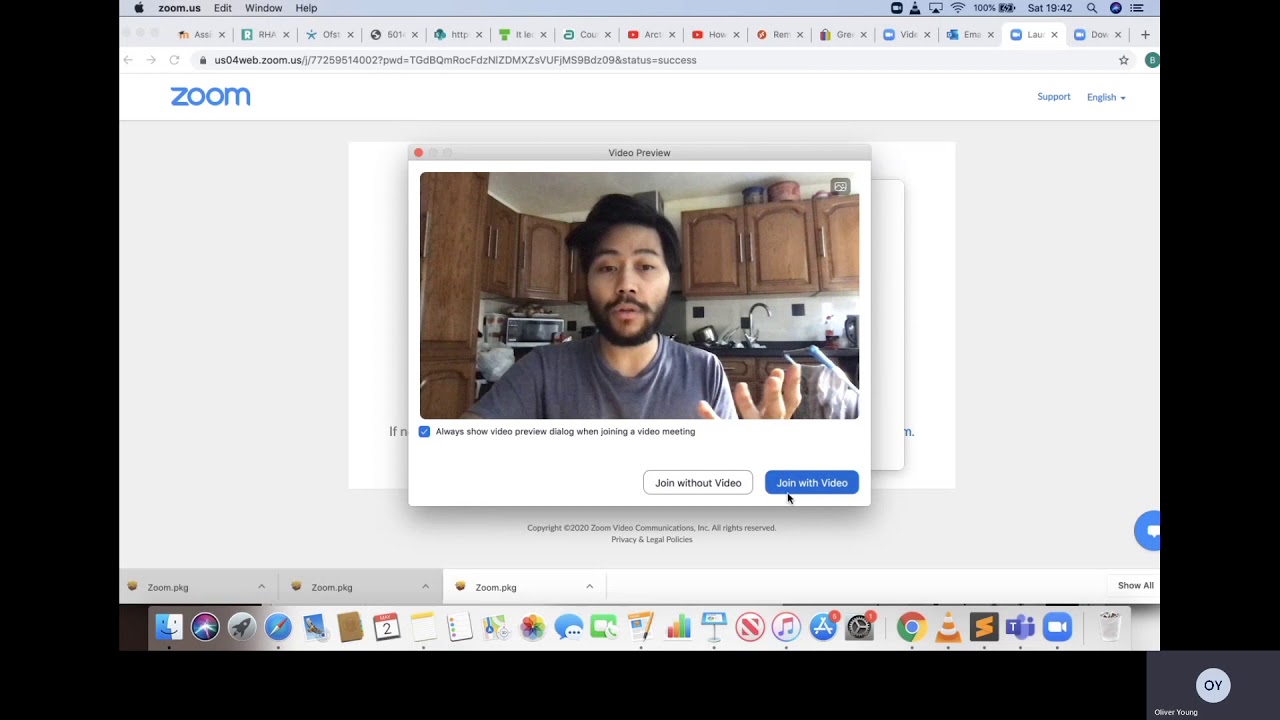The height and width of the screenshot is (720, 1280).
Task: Click Wi-Fi icon in menu bar
Action: tap(958, 8)
